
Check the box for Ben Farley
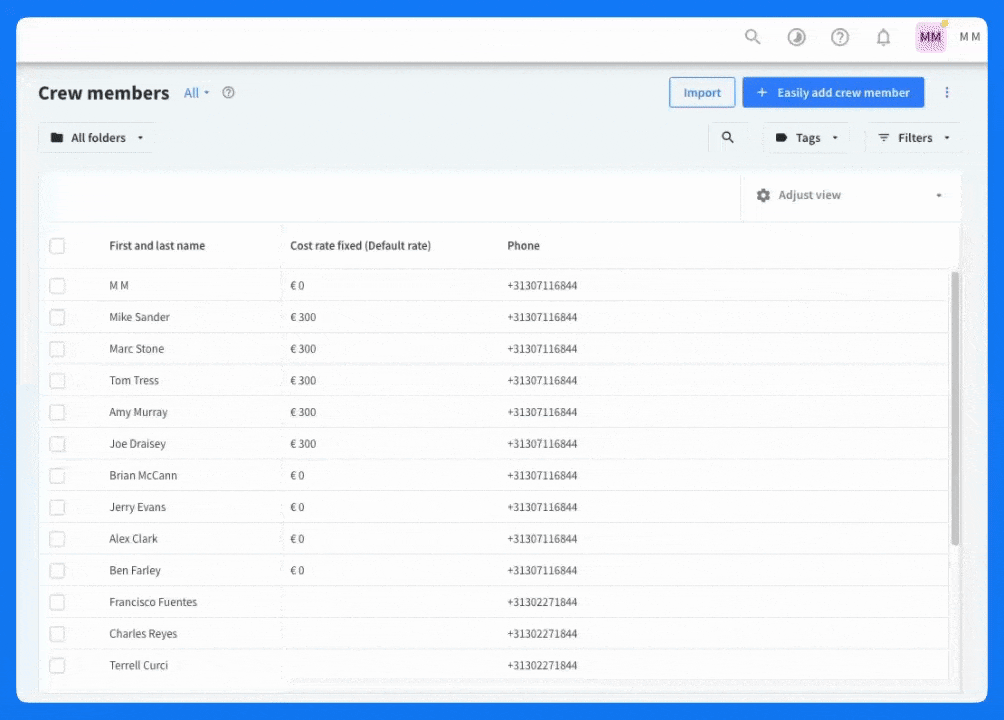coord(57,570)
